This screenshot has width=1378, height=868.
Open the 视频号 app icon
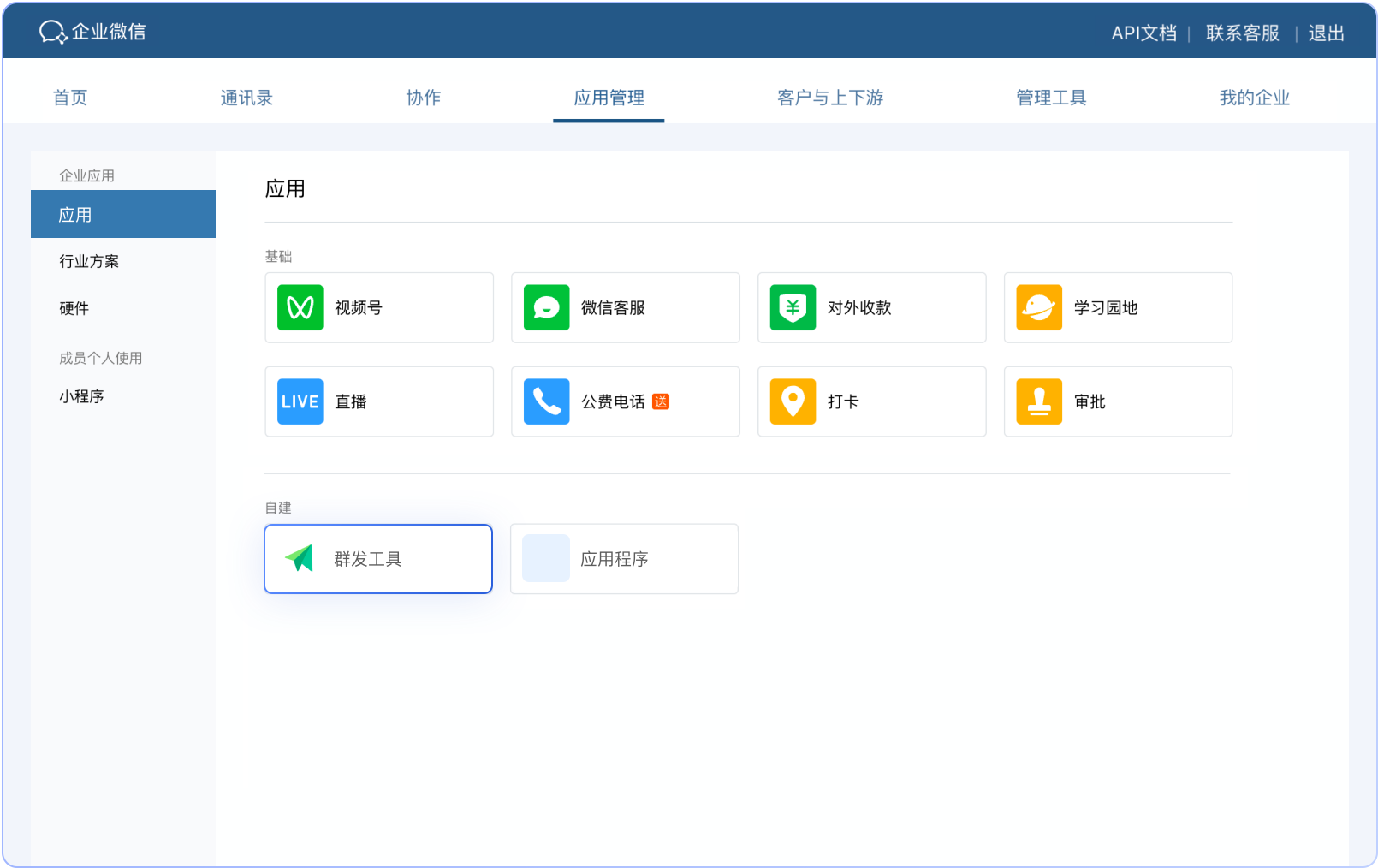[300, 307]
